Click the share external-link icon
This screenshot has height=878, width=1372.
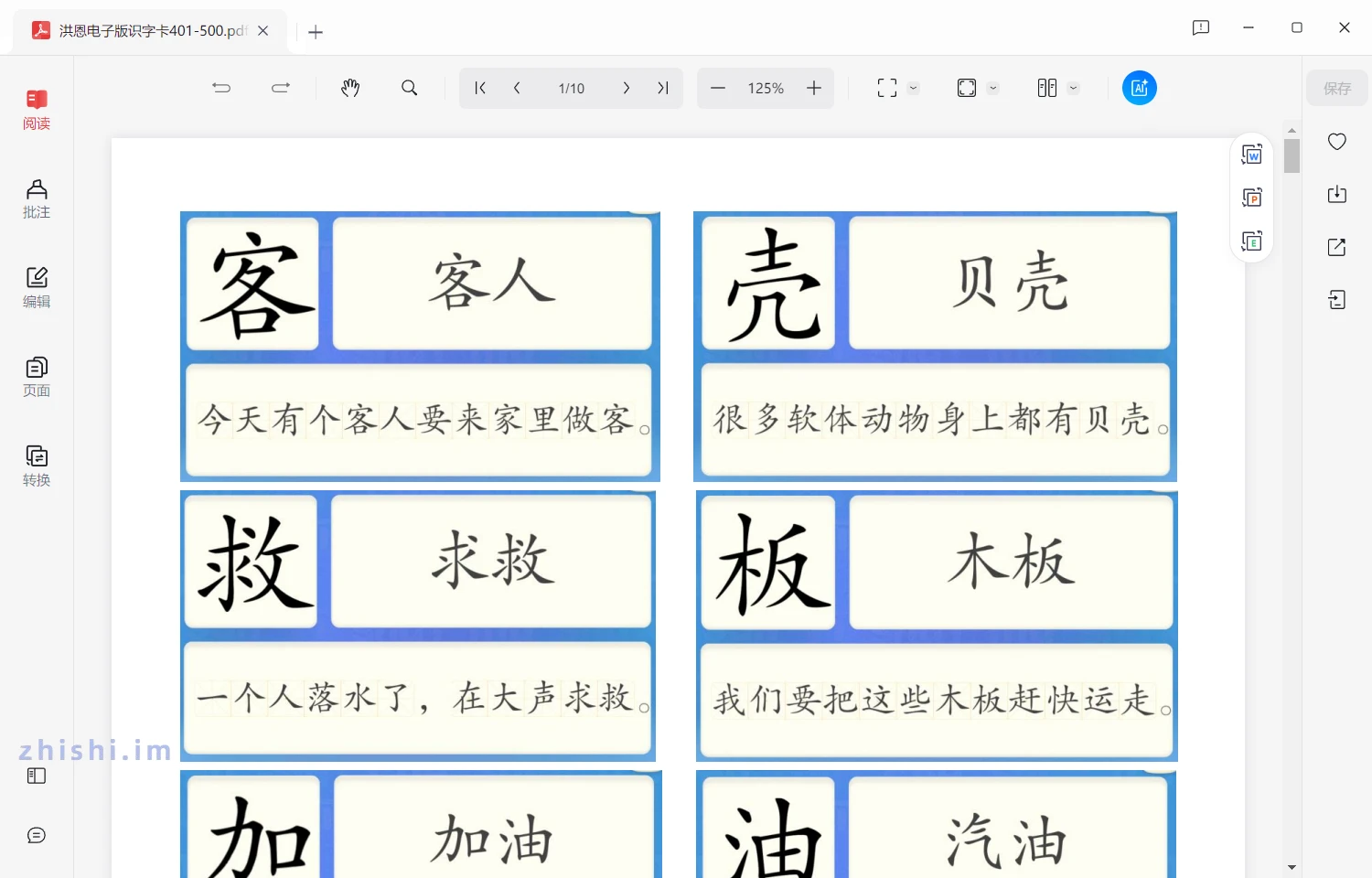click(x=1337, y=247)
